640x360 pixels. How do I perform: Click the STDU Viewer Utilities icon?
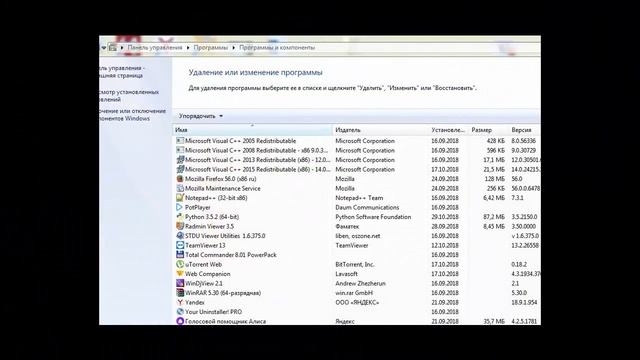tap(180, 236)
